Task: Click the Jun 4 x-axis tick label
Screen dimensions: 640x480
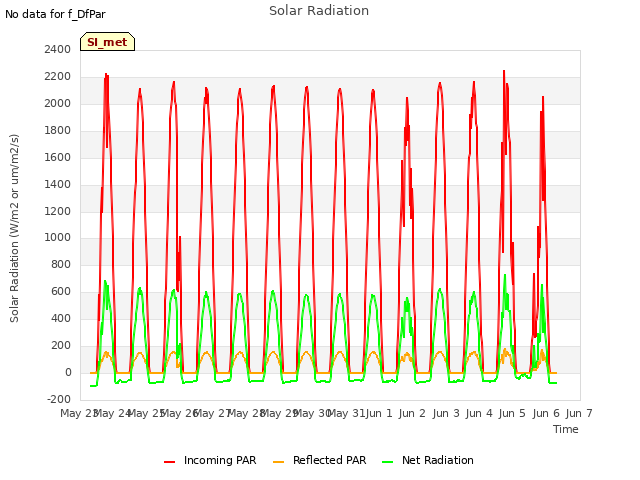Action: pos(479,413)
